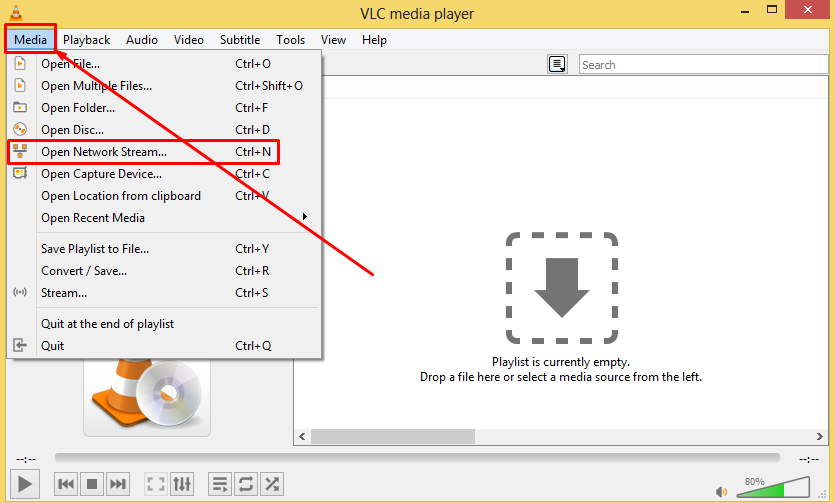Click the playlist horizontal scrollbar thumb

[x=392, y=436]
